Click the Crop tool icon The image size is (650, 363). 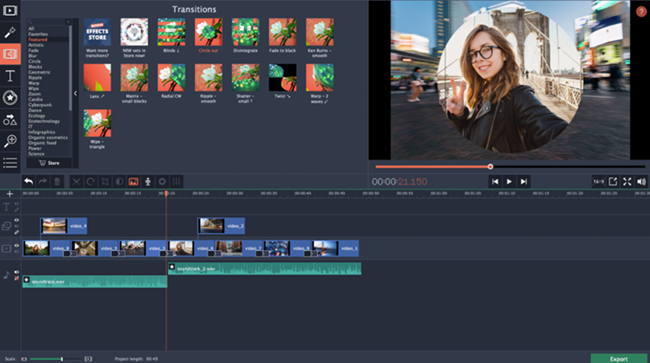coord(105,182)
